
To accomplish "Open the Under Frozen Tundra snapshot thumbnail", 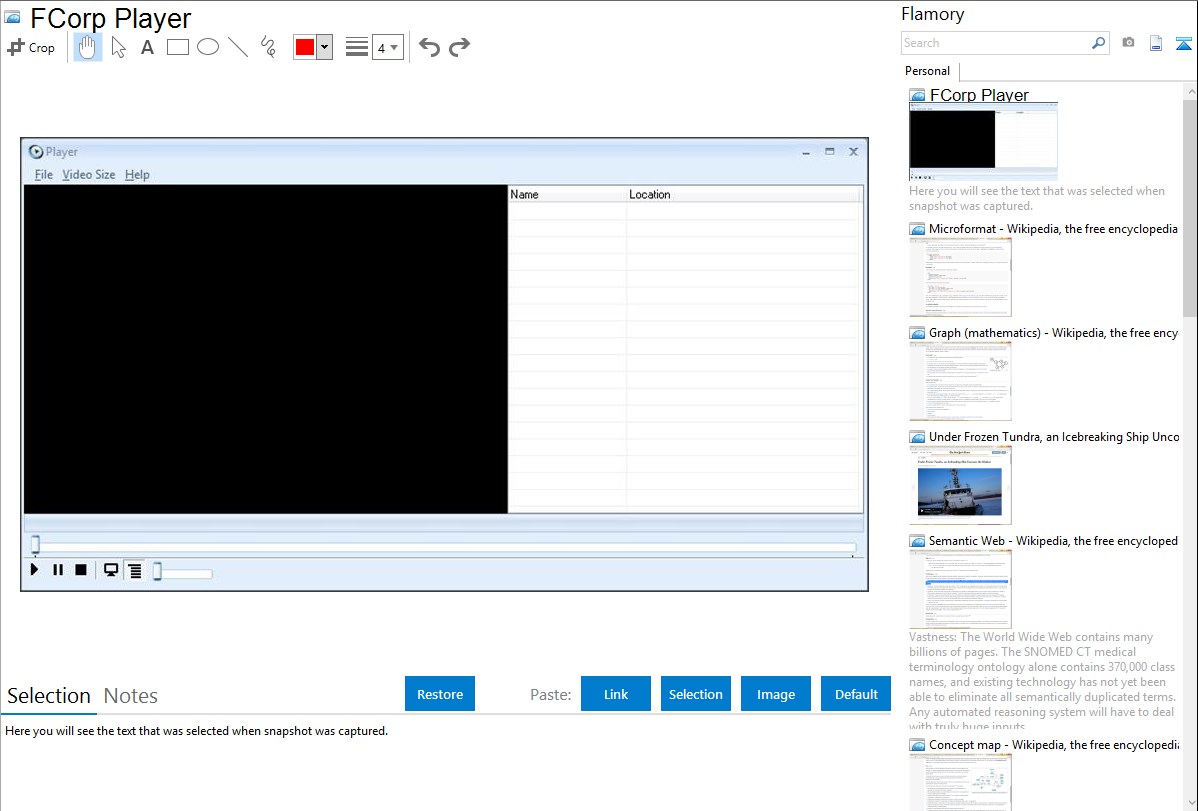I will click(960, 485).
